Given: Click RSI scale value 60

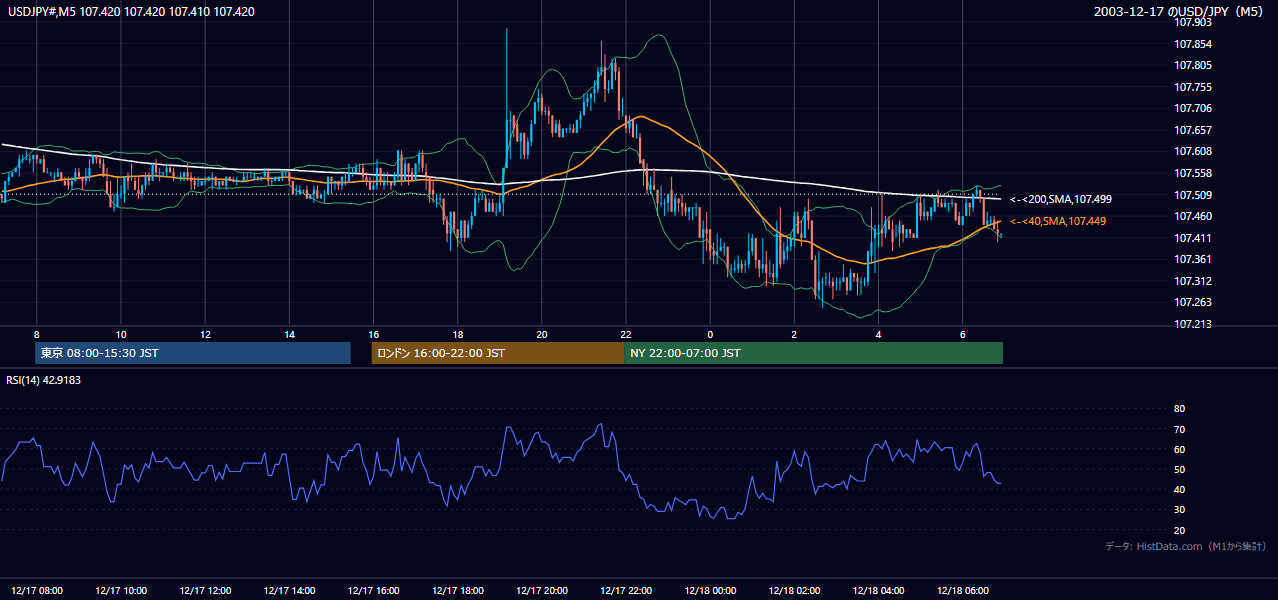Looking at the screenshot, I should point(1179,449).
